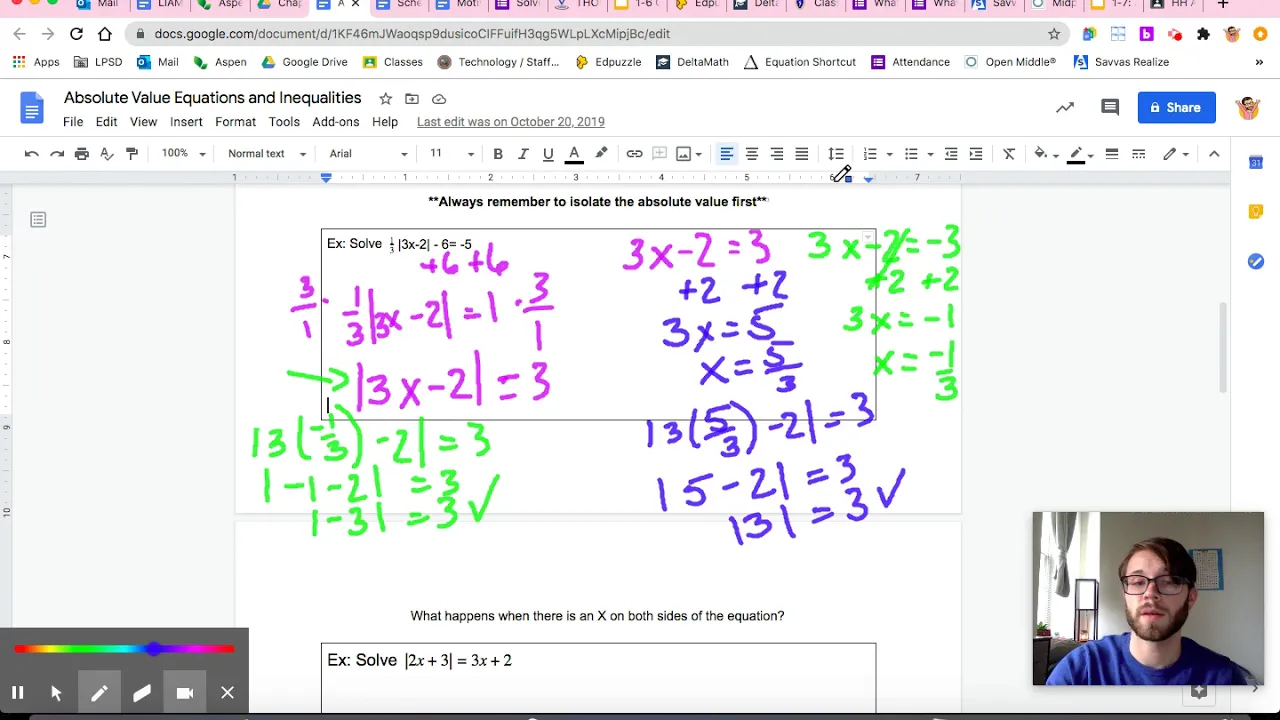Select left align

[x=727, y=154]
